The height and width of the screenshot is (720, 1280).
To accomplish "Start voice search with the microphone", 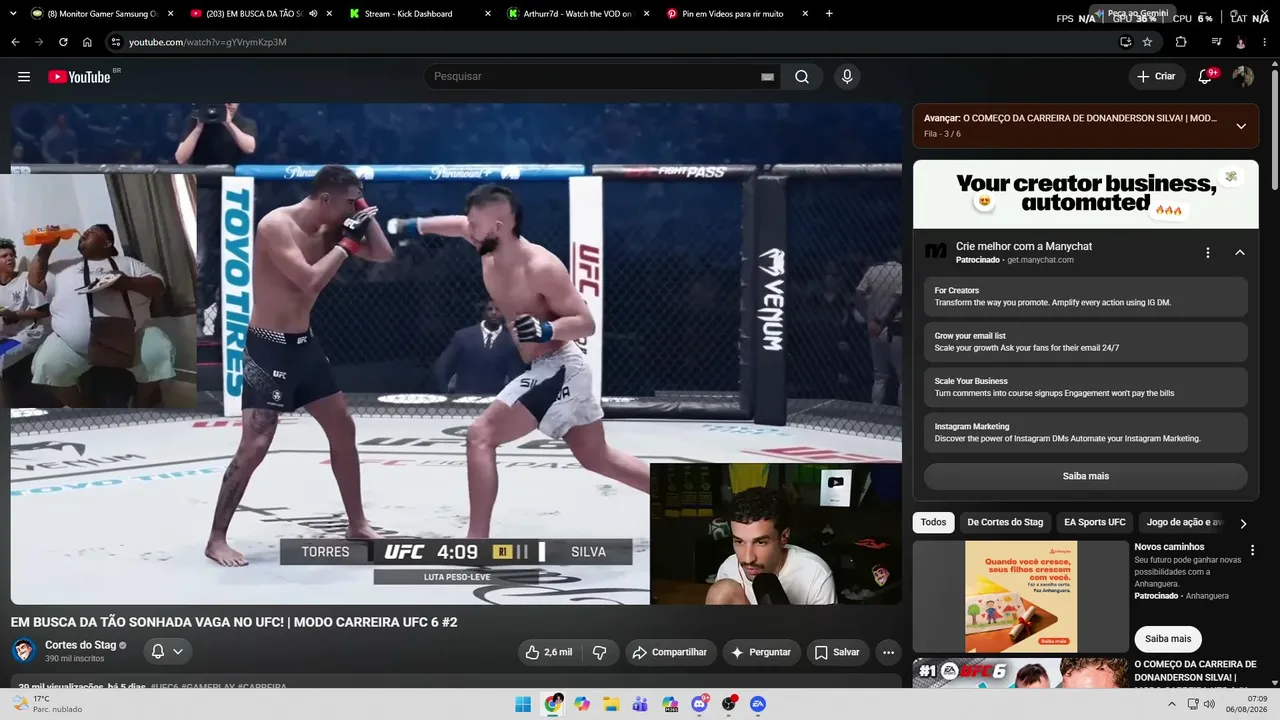I will coord(847,77).
